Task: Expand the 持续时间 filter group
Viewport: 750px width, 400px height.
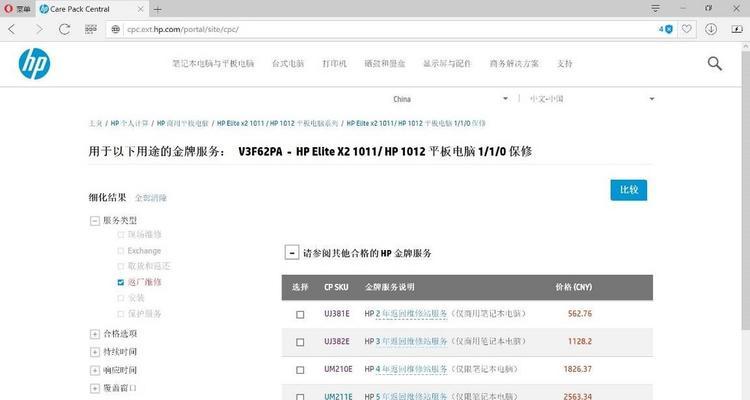Action: [x=95, y=352]
